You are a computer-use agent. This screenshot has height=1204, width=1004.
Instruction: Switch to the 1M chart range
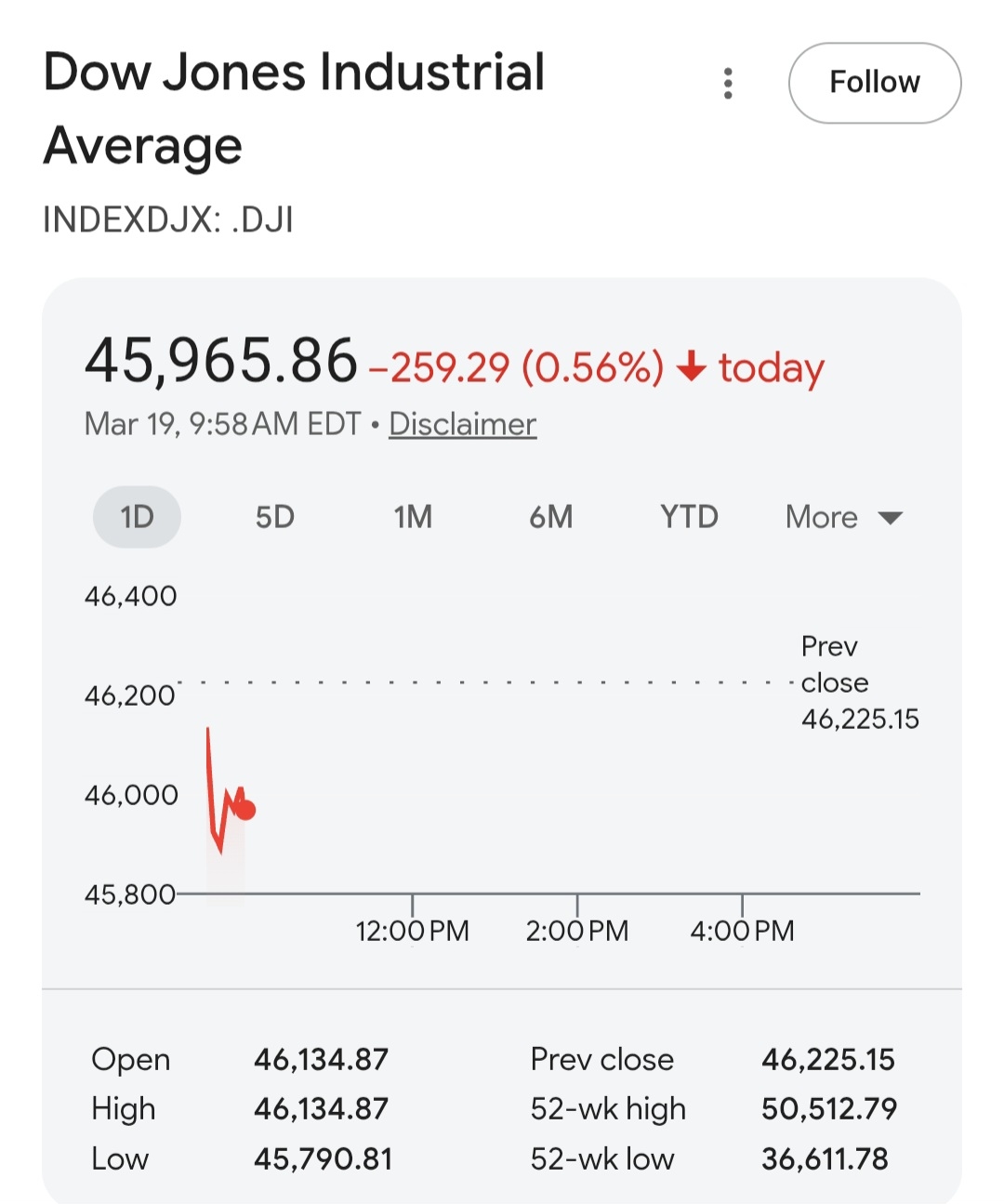click(x=413, y=517)
